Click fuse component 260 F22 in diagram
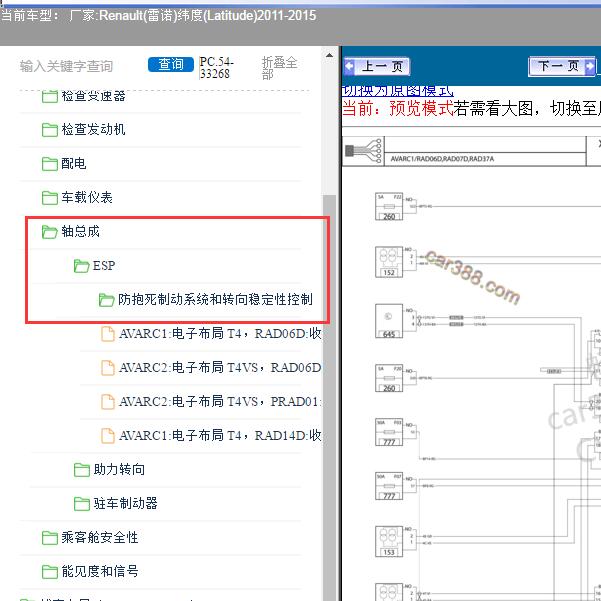This screenshot has width=601, height=601. pos(389,206)
